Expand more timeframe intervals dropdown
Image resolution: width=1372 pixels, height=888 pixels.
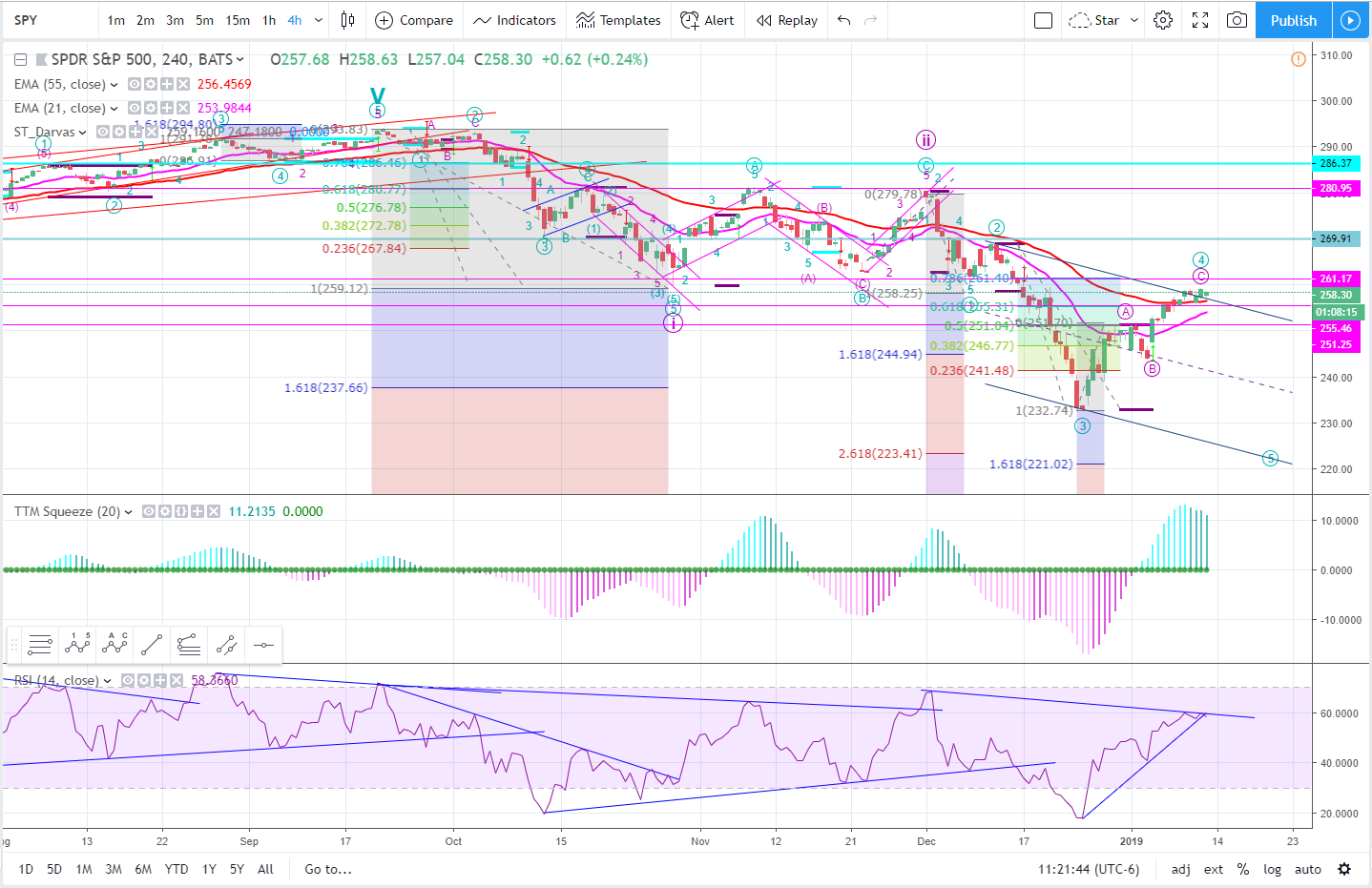[319, 20]
